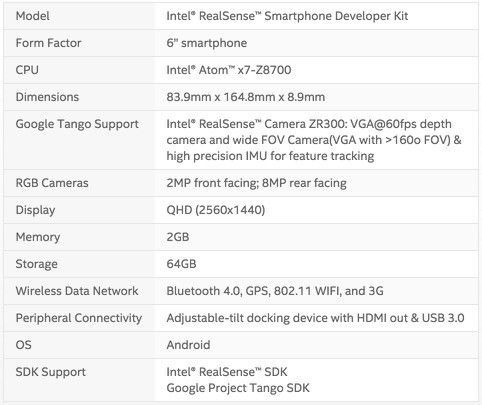Click the Intel Atom x7-Z8700 value

pyautogui.click(x=229, y=70)
